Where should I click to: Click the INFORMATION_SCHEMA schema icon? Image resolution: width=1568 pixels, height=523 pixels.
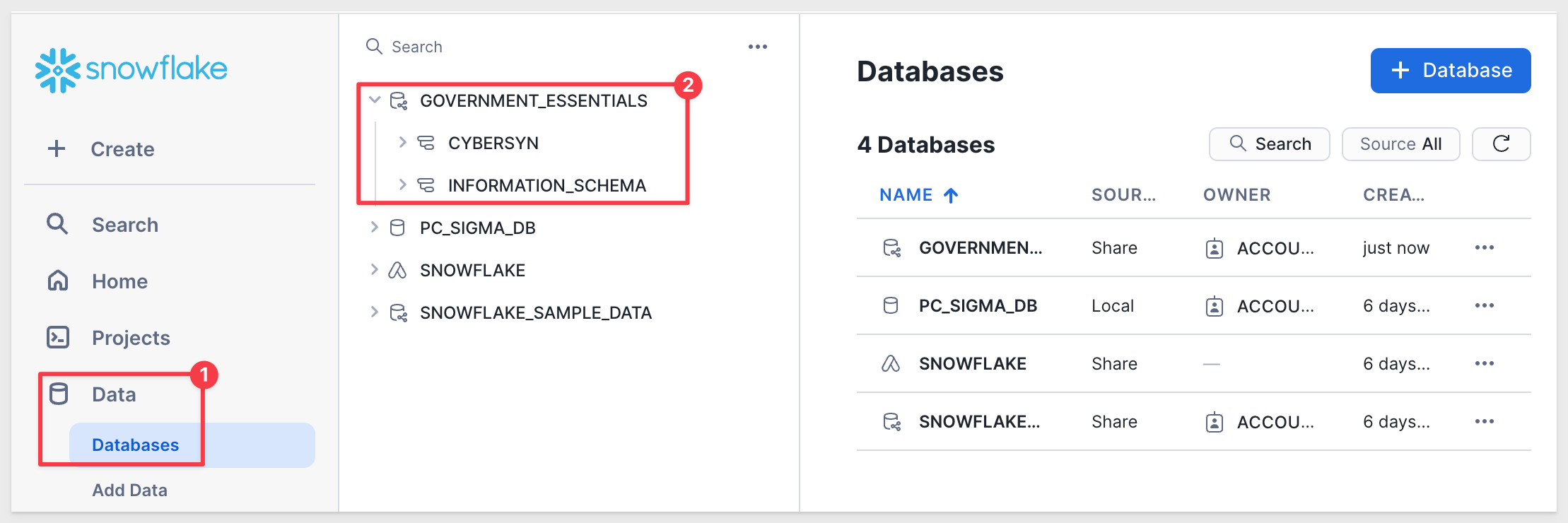tap(426, 185)
